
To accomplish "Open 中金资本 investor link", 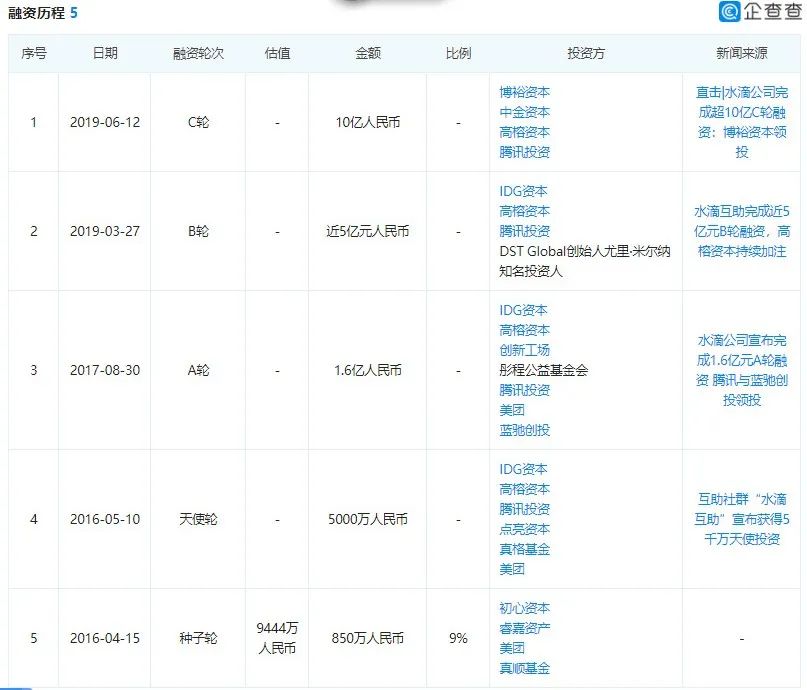I will pos(524,112).
